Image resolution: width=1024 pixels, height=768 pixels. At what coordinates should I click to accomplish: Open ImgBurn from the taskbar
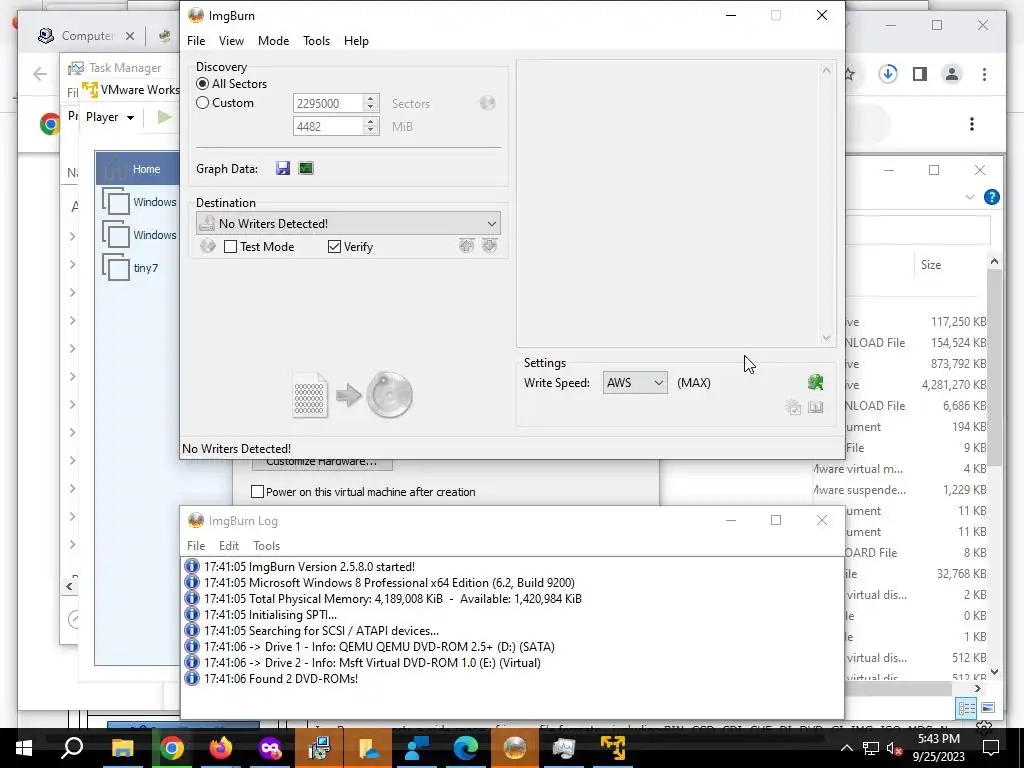tap(515, 748)
